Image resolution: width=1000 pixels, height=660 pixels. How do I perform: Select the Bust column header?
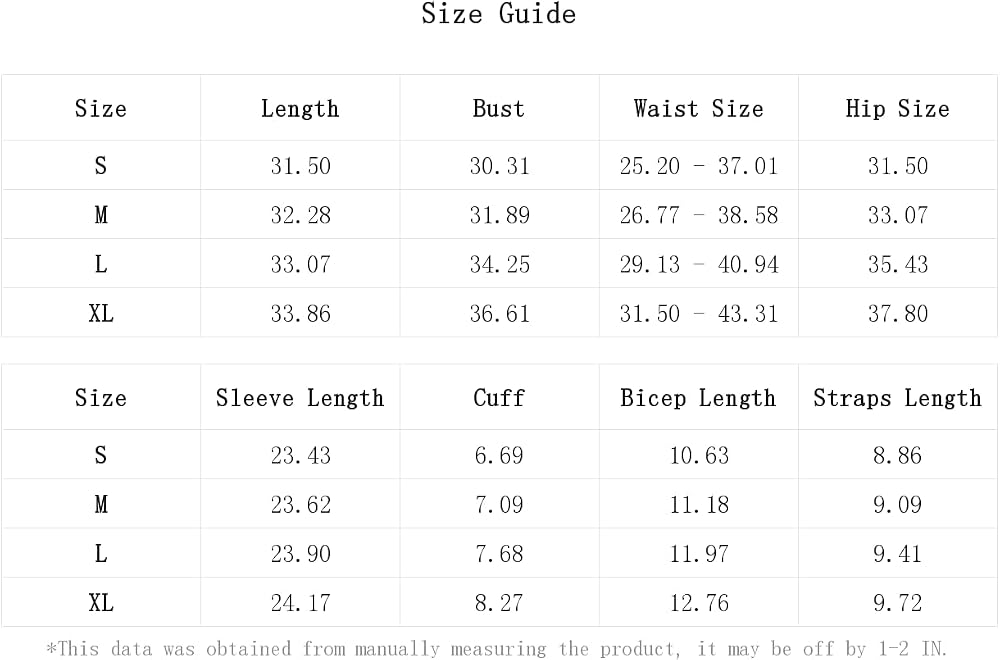tap(499, 108)
